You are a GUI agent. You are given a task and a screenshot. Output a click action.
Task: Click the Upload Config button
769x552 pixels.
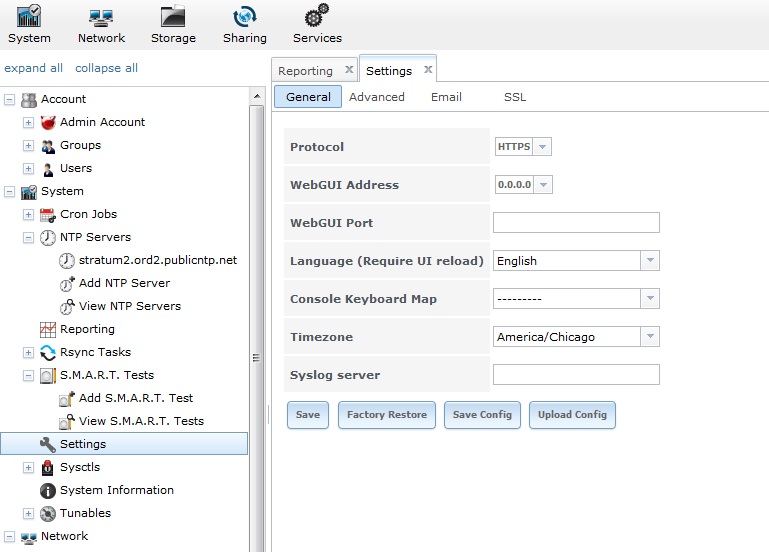(572, 415)
